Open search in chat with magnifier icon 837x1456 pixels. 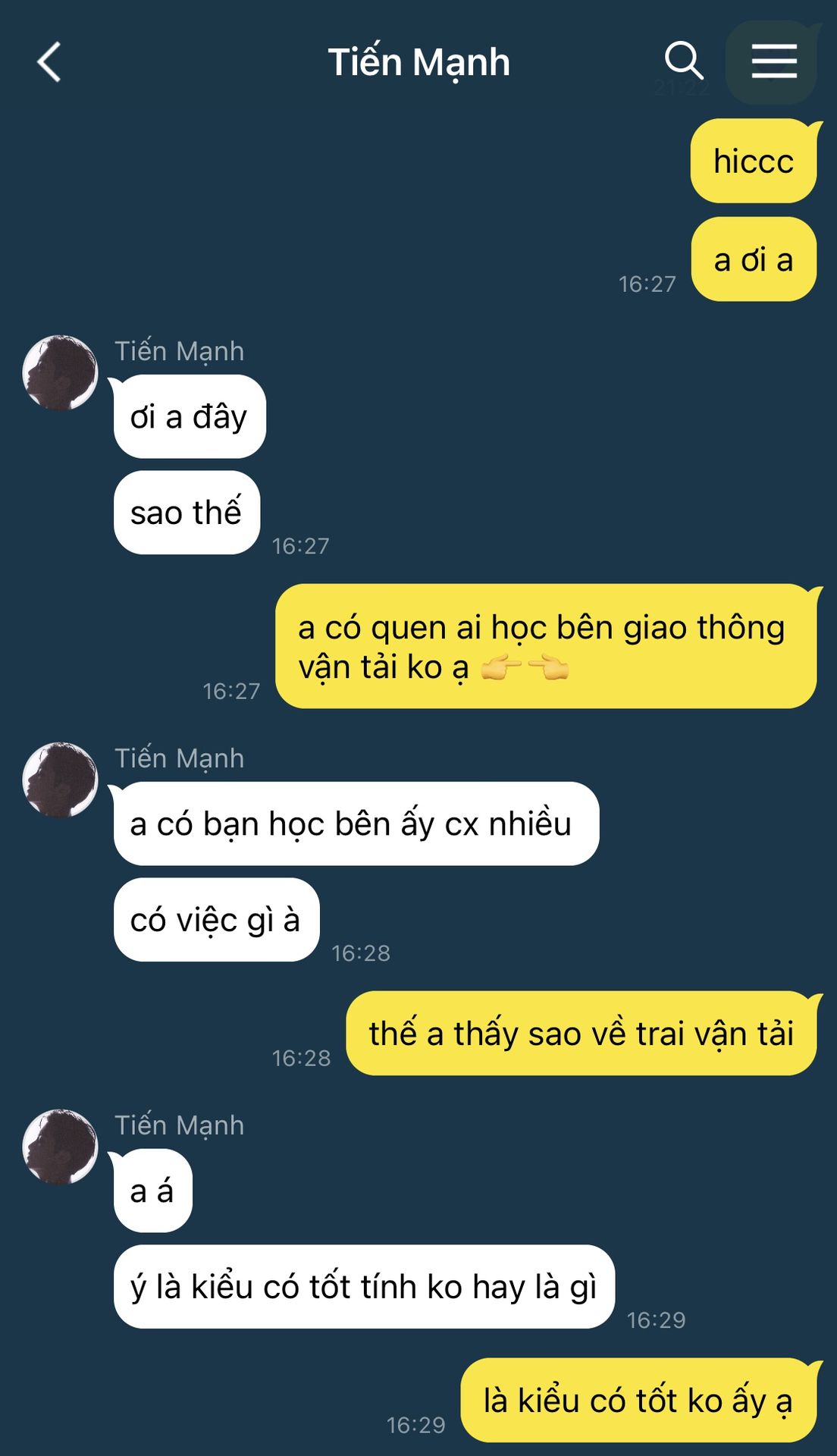point(684,61)
